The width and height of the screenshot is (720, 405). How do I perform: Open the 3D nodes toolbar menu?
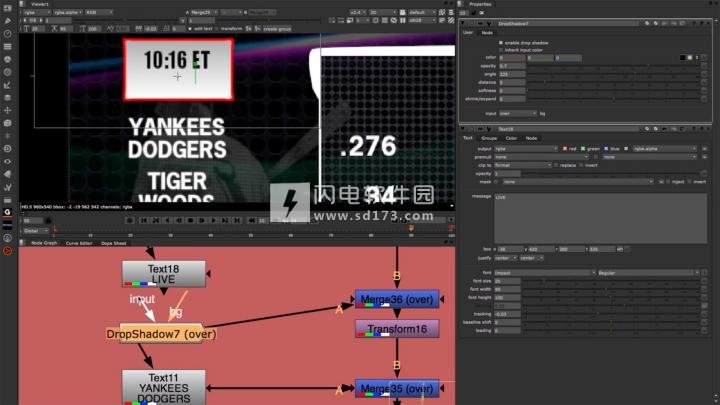coord(7,123)
